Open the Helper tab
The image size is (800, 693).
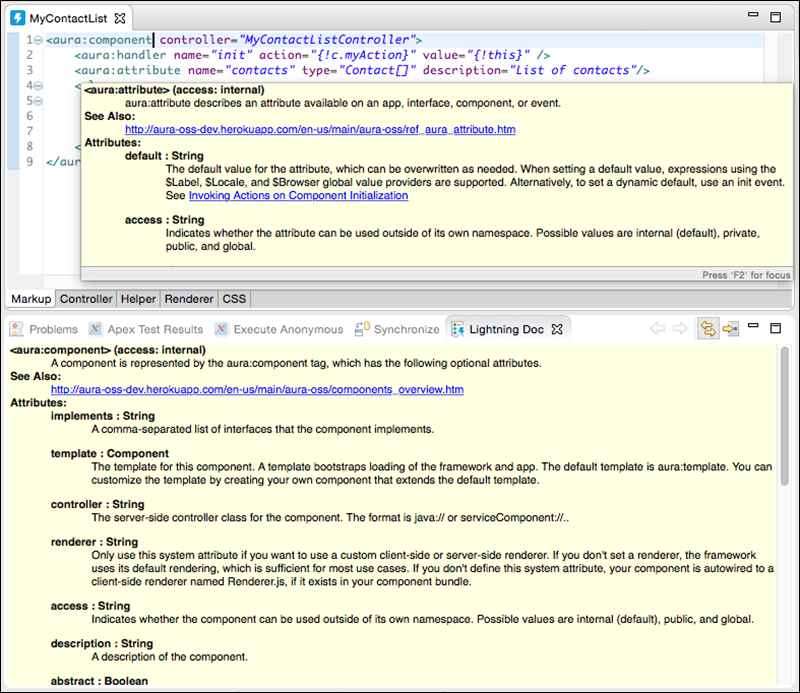pyautogui.click(x=138, y=299)
